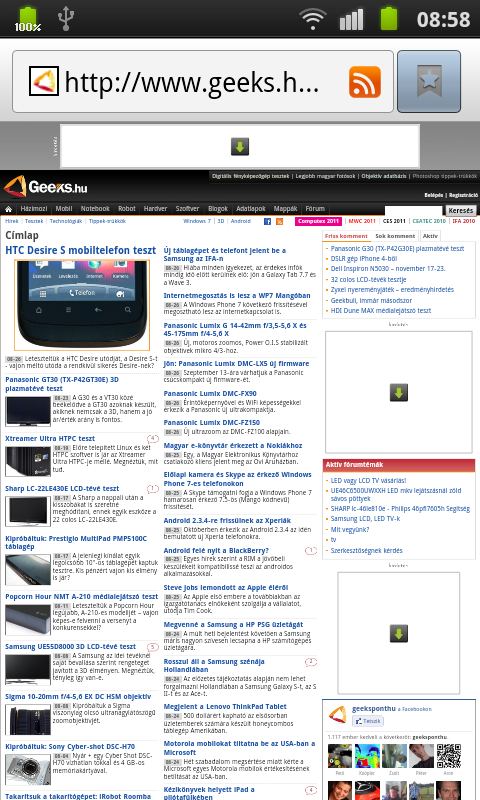Open LED vagy LCD TV vásárlás forum topic
Image resolution: width=480 pixels, height=800 pixels.
368,481
